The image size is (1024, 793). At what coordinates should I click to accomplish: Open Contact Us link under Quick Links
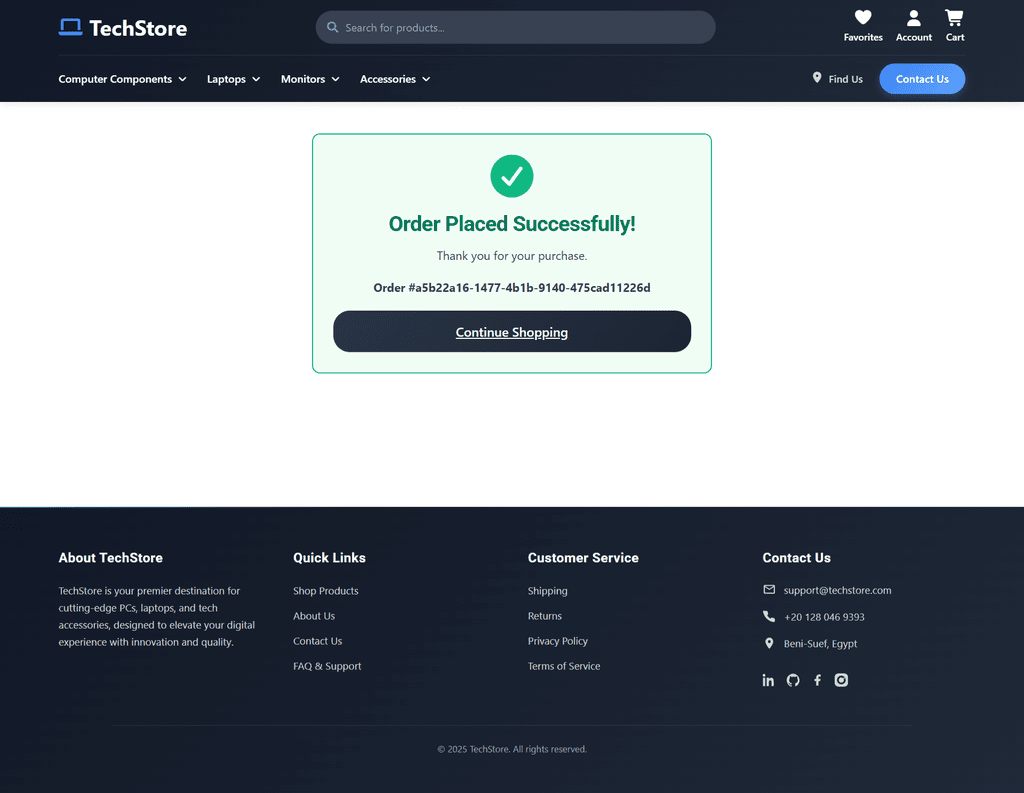(317, 641)
